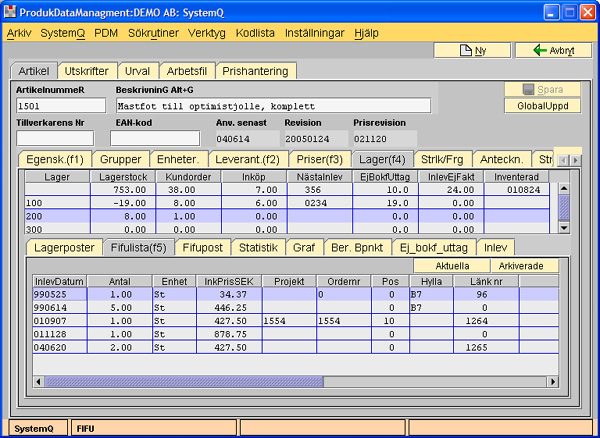Click the greyed Spara button
The width and height of the screenshot is (600, 438).
[x=542, y=90]
